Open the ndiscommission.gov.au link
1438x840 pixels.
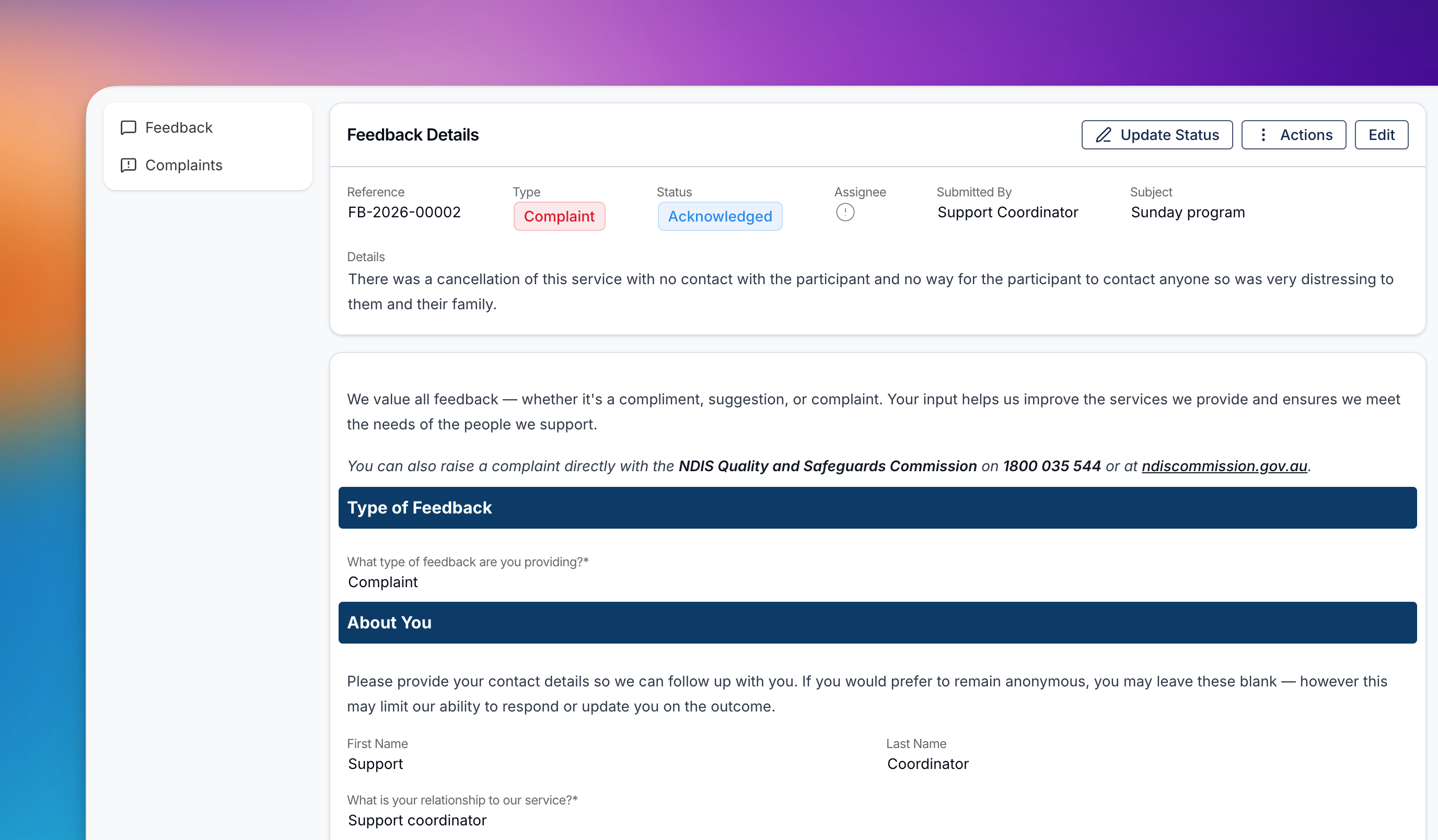[1224, 465]
